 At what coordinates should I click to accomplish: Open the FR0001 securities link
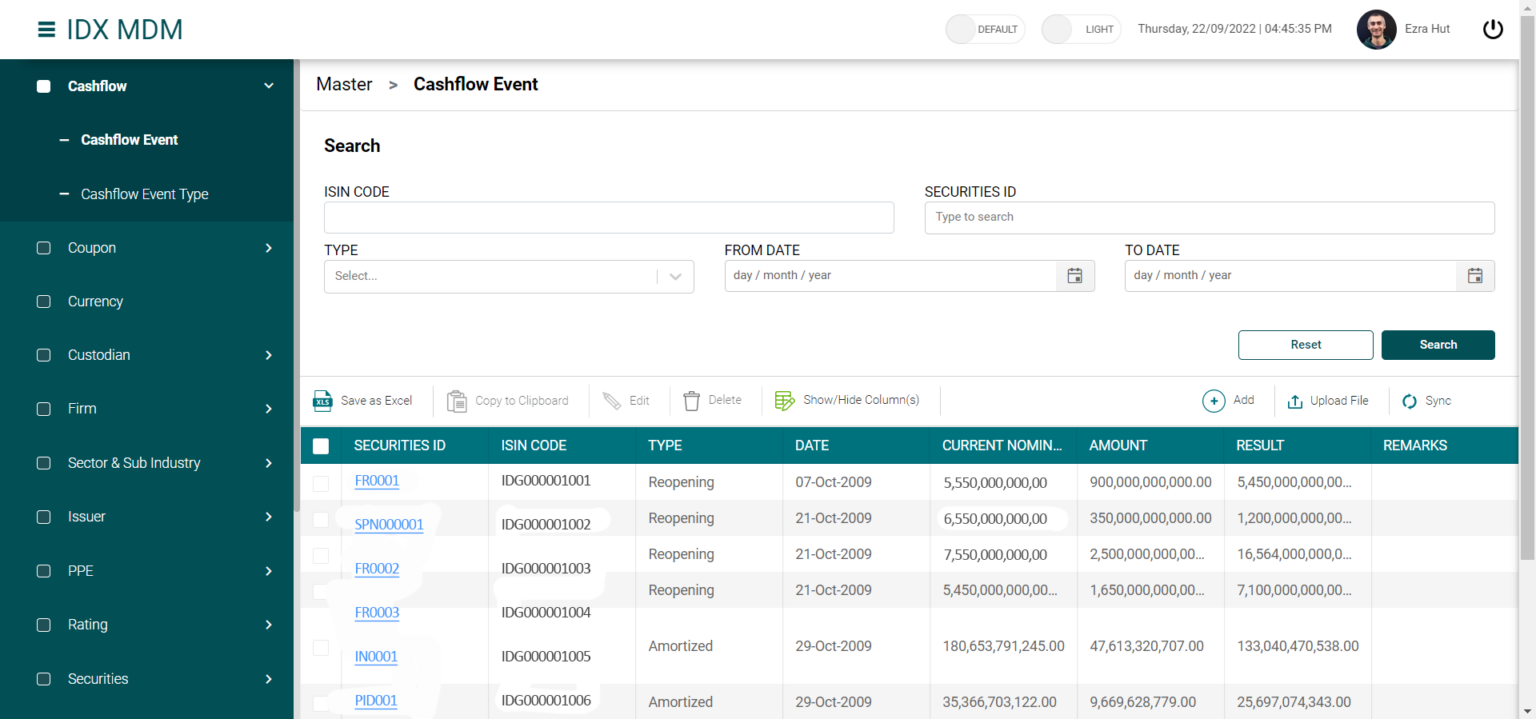tap(377, 481)
